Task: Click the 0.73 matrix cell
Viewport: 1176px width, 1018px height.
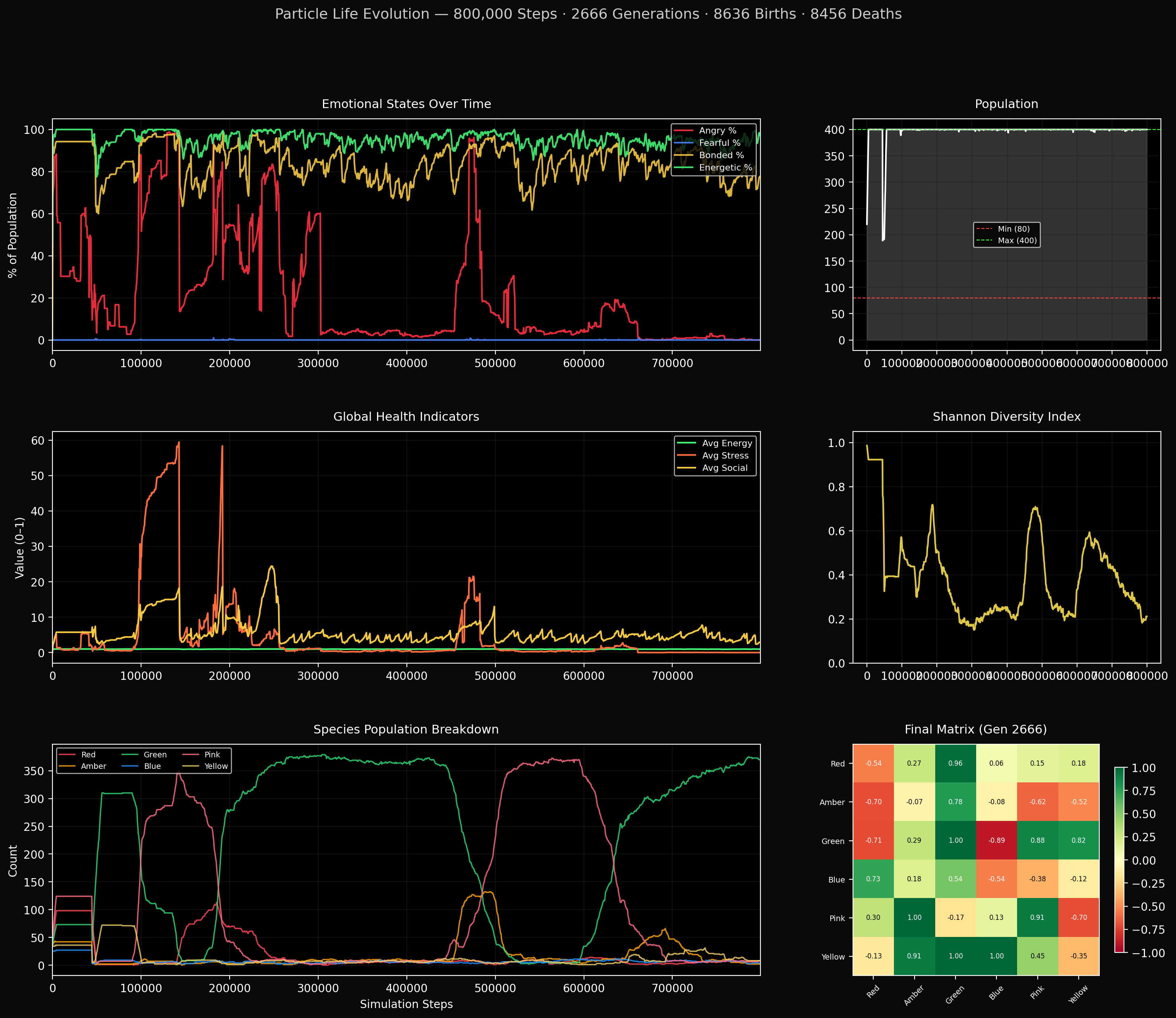Action: pyautogui.click(x=873, y=879)
